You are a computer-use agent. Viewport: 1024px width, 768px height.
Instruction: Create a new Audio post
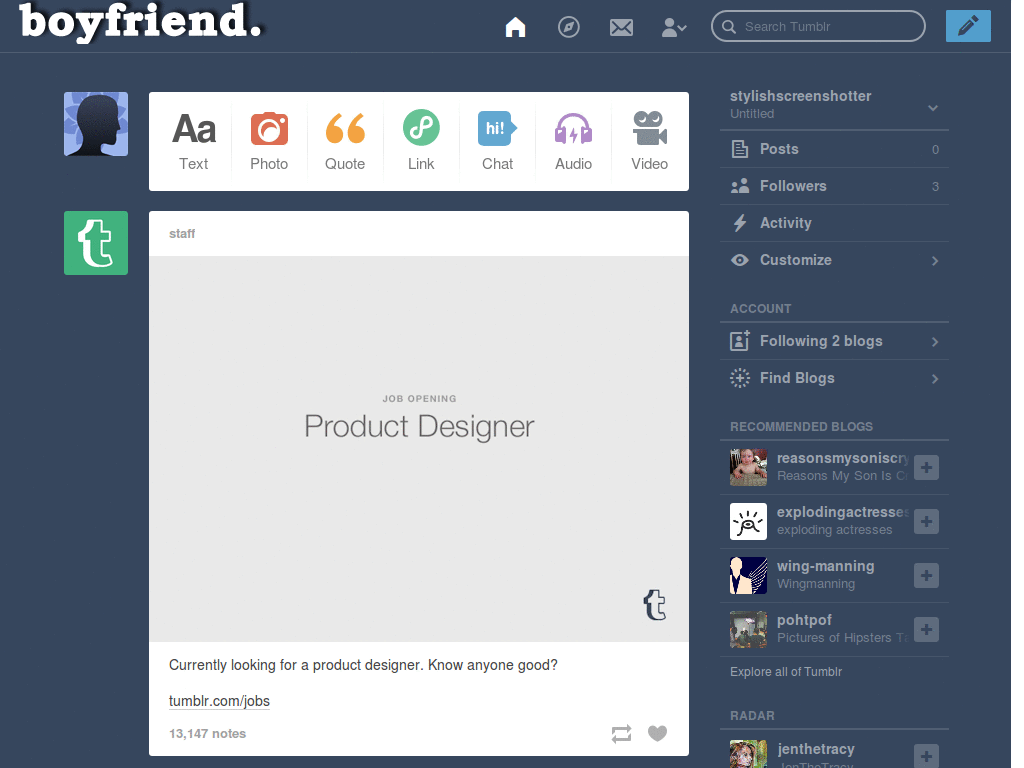[x=573, y=142]
